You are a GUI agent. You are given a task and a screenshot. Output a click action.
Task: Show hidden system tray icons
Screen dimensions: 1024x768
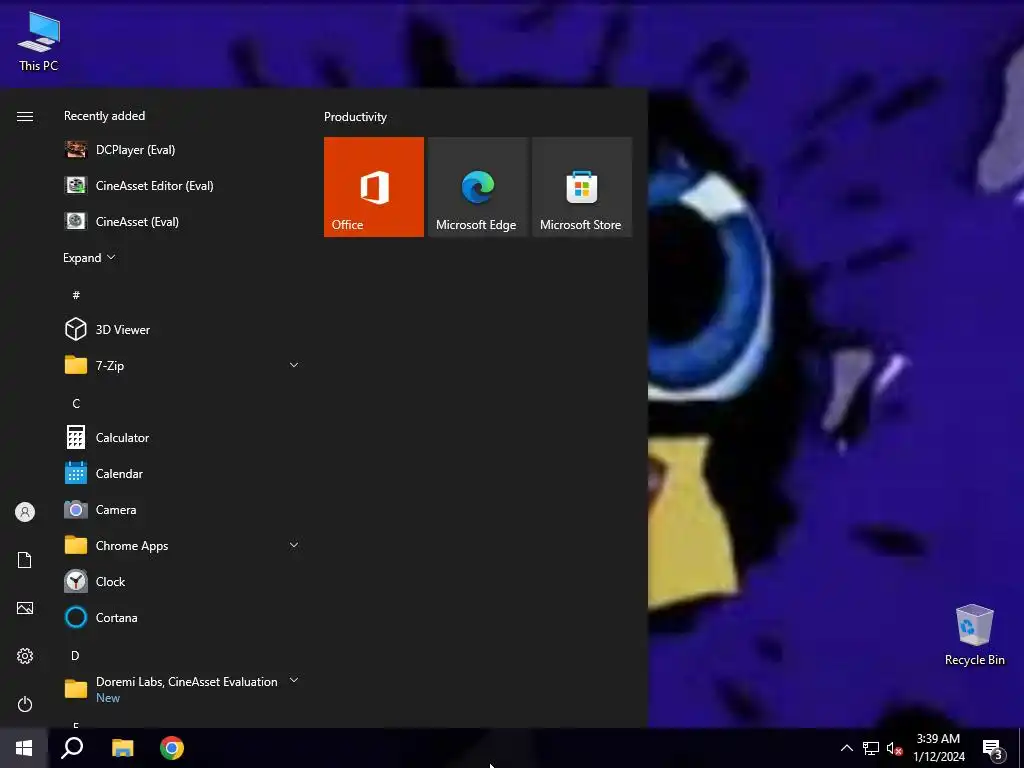coord(846,748)
